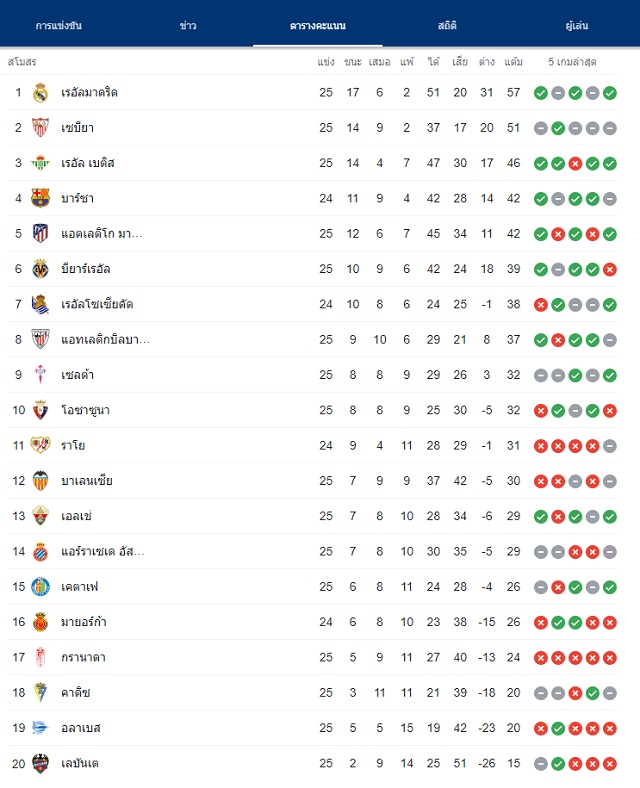Click the Real Betis club crest

pos(40,163)
